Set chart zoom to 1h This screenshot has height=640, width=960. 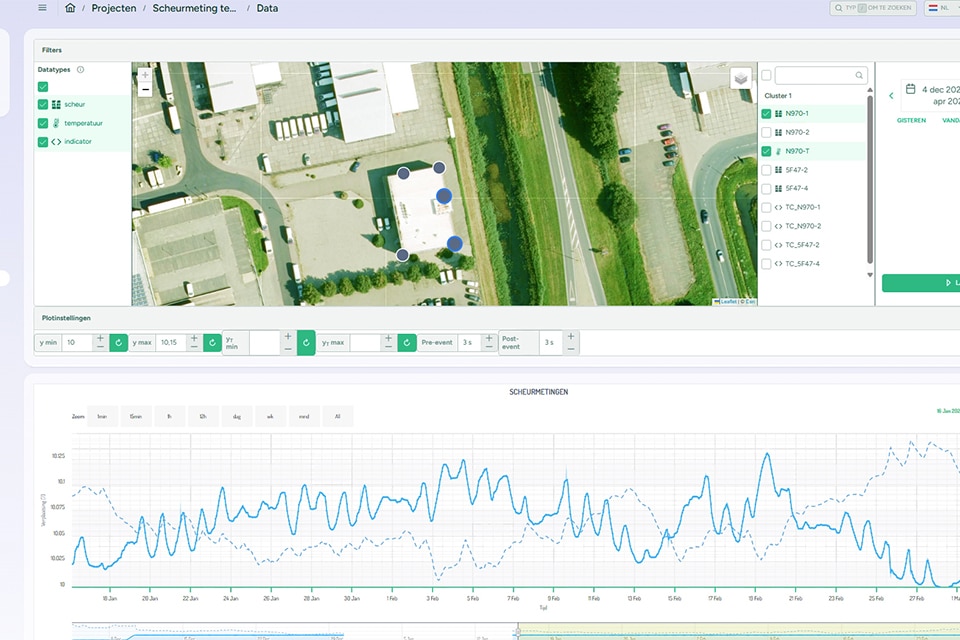(169, 416)
